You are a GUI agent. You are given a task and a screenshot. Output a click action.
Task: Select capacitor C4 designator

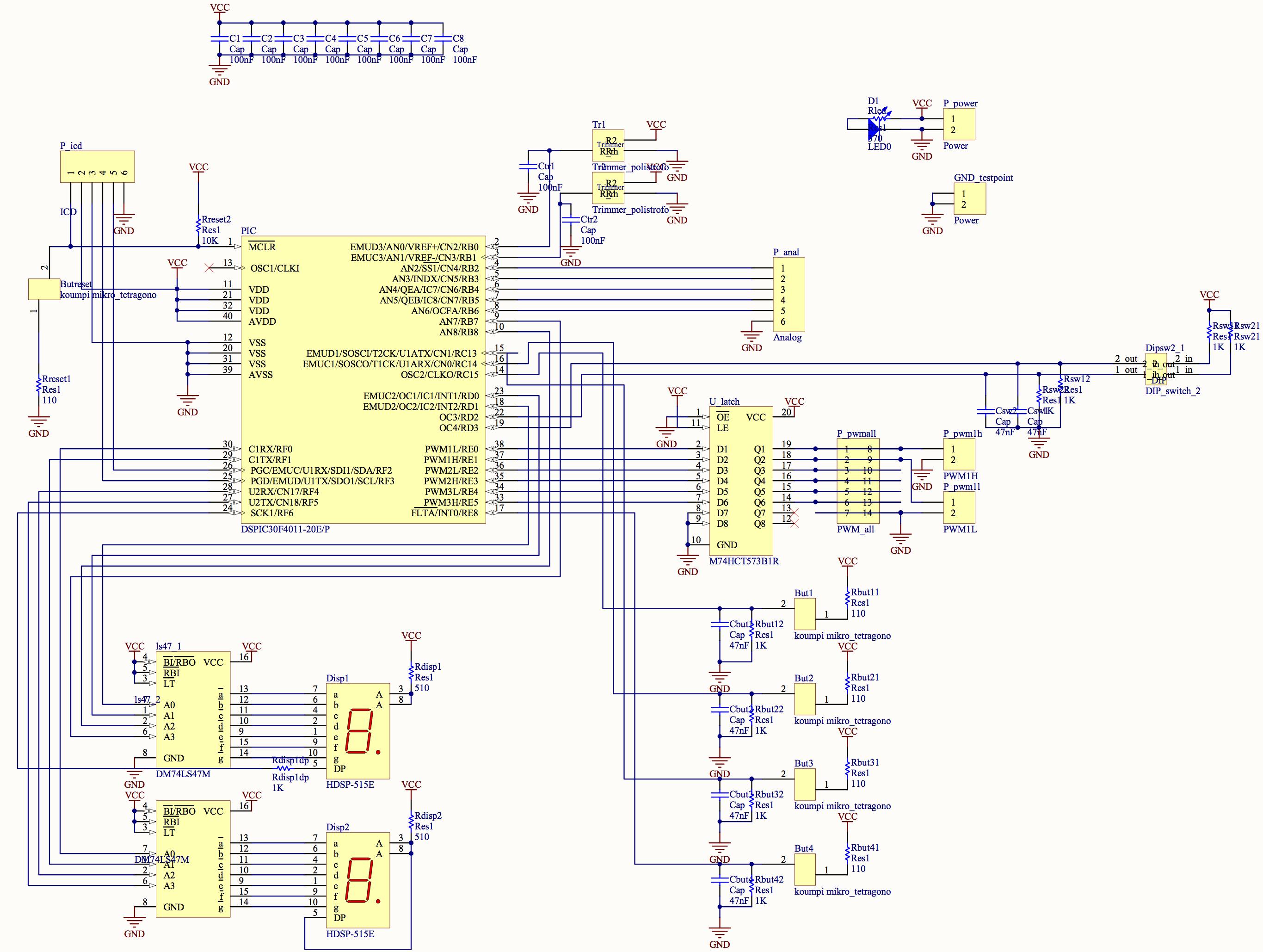tap(331, 38)
